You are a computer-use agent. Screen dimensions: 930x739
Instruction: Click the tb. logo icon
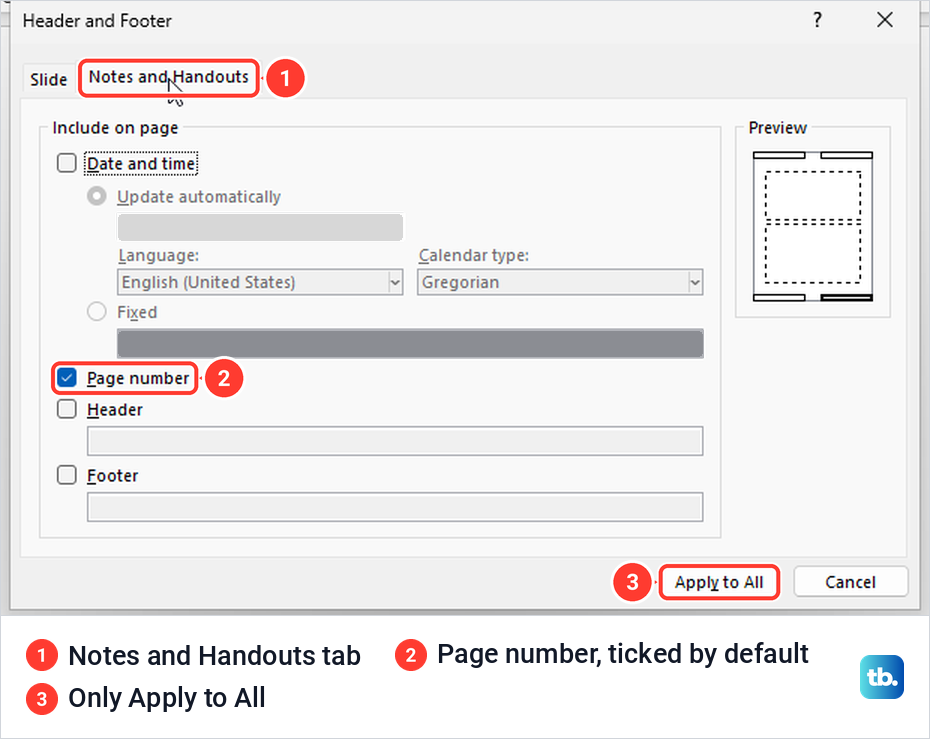(881, 677)
